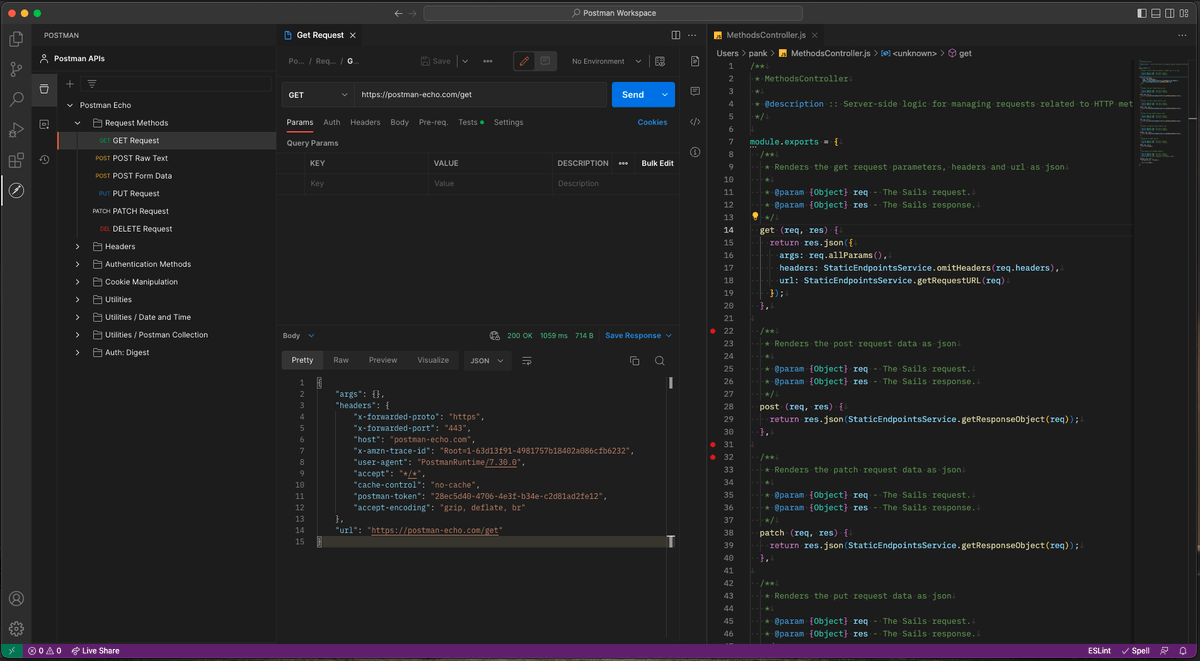Switch request to comment mode icon
The width and height of the screenshot is (1200, 661).
coord(545,61)
